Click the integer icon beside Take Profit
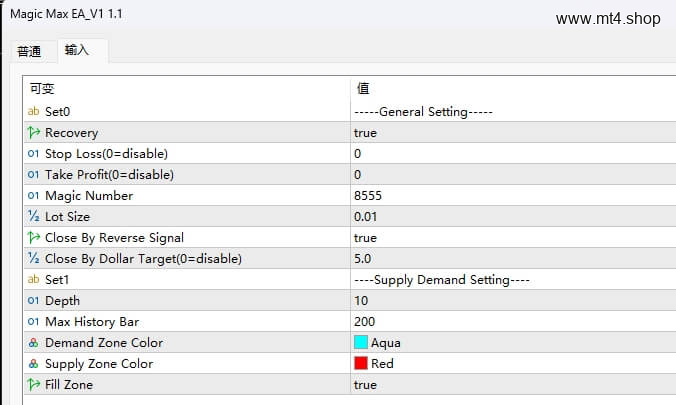 (x=33, y=174)
